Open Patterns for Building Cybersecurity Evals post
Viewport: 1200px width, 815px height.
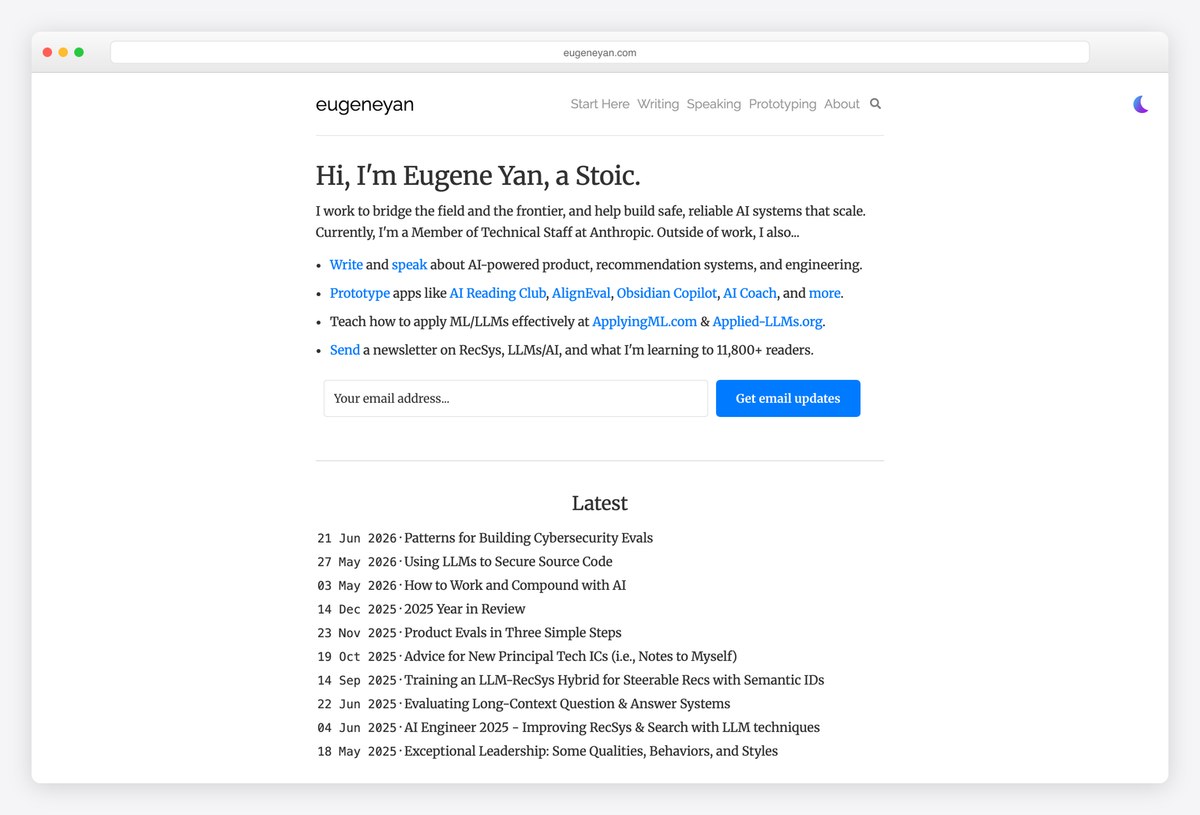pyautogui.click(x=528, y=538)
